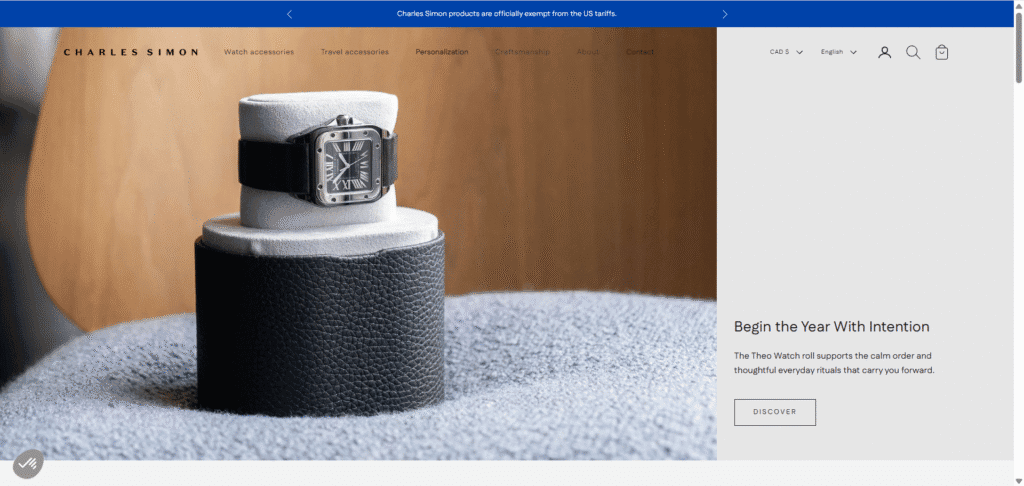
Task: Open the English language dropdown
Action: click(x=839, y=52)
